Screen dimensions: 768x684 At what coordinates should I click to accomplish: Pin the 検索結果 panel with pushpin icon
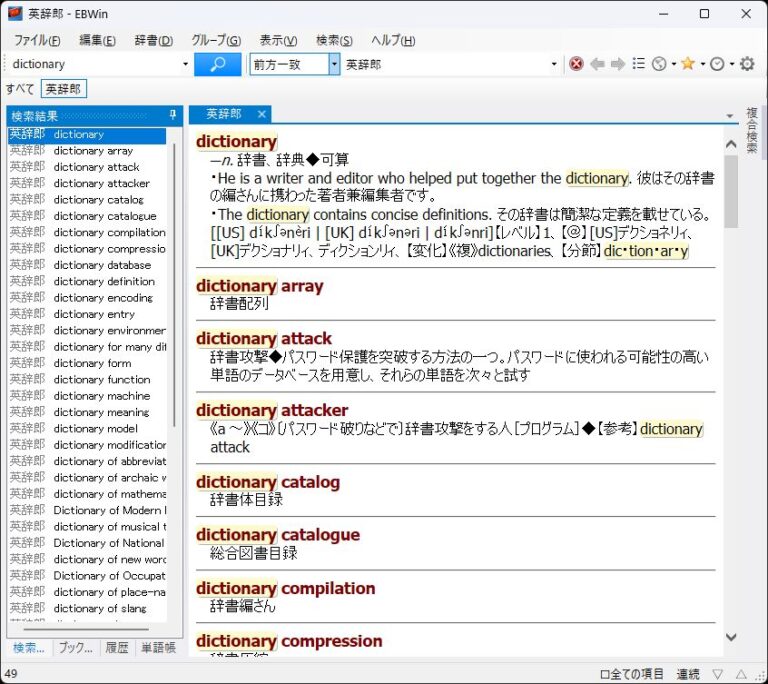tap(173, 116)
